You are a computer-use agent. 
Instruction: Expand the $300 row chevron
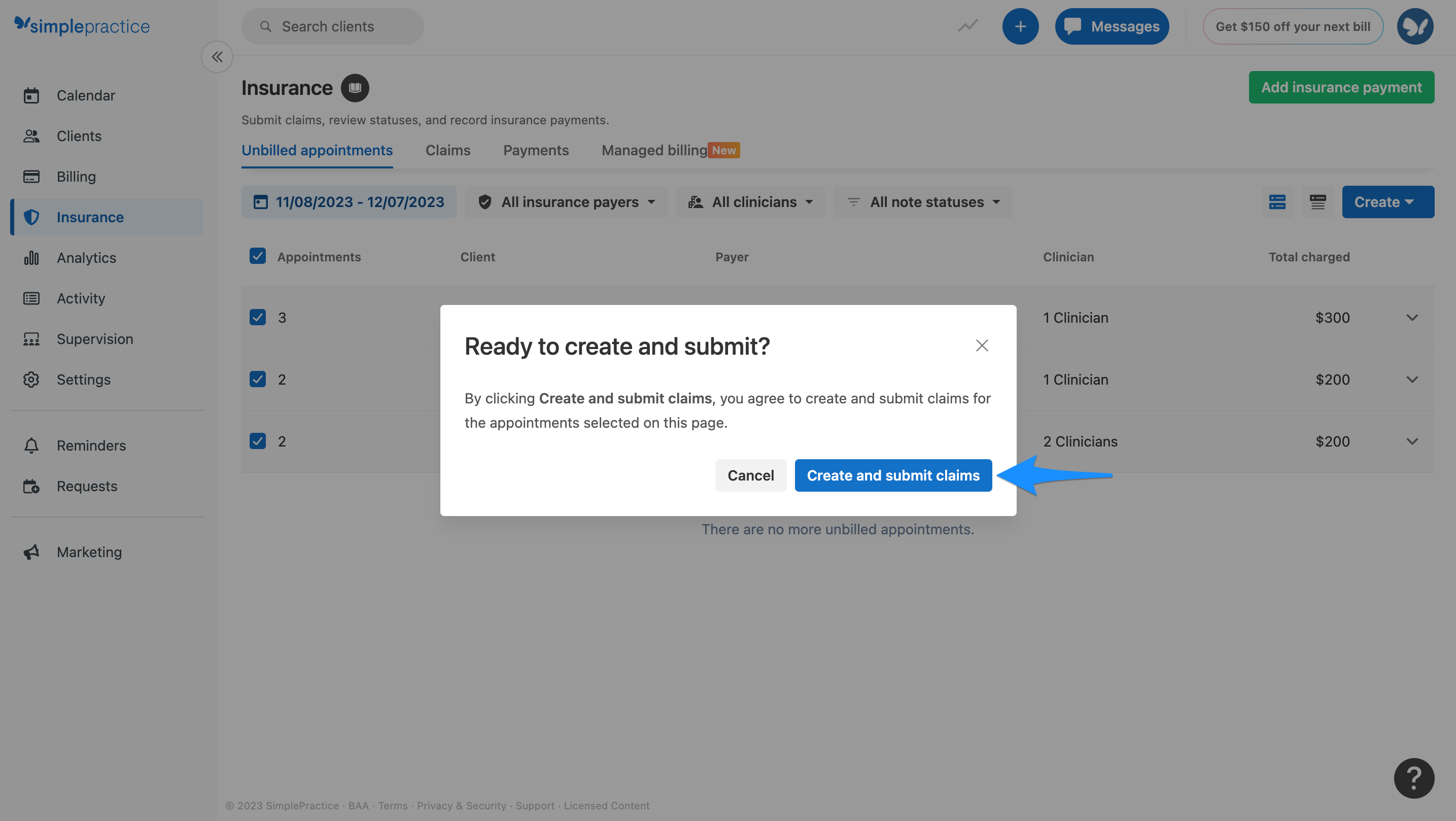(x=1412, y=317)
